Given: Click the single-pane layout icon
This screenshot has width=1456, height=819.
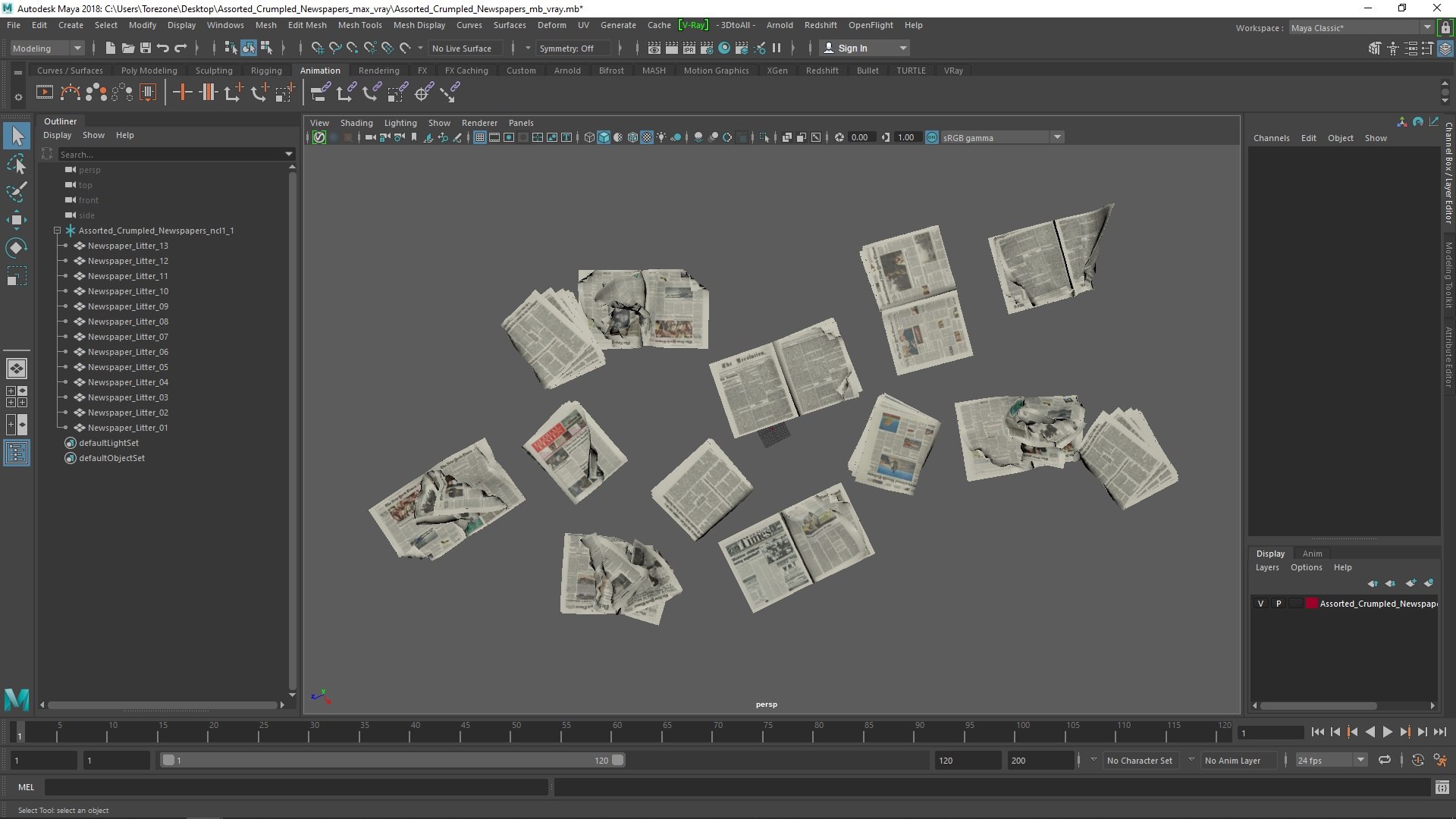Looking at the screenshot, I should tap(17, 369).
